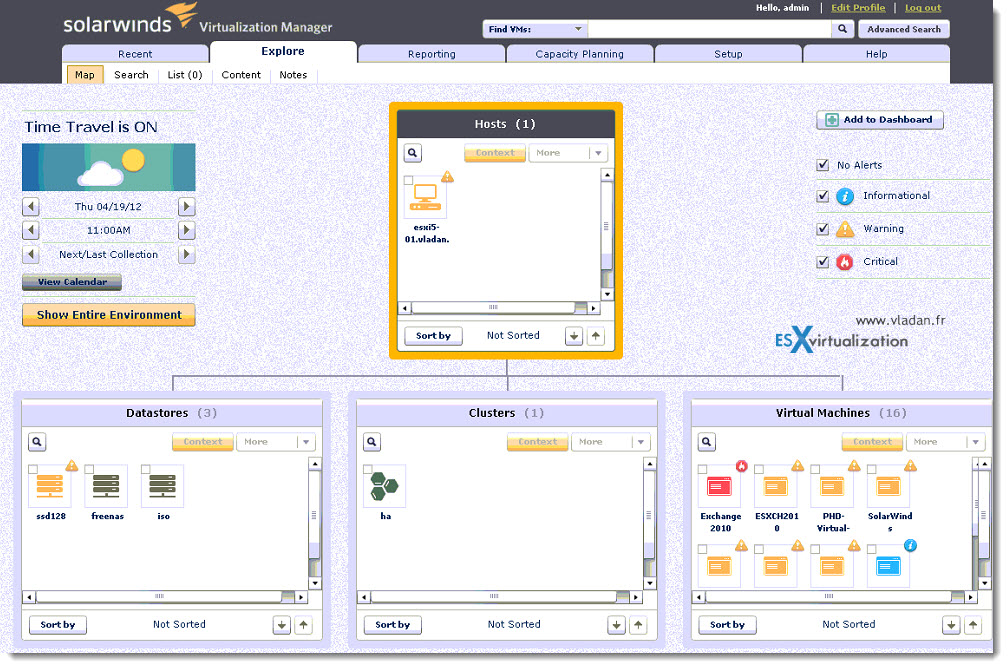Select the iso datastore icon
This screenshot has height=668, width=1008.
click(163, 485)
